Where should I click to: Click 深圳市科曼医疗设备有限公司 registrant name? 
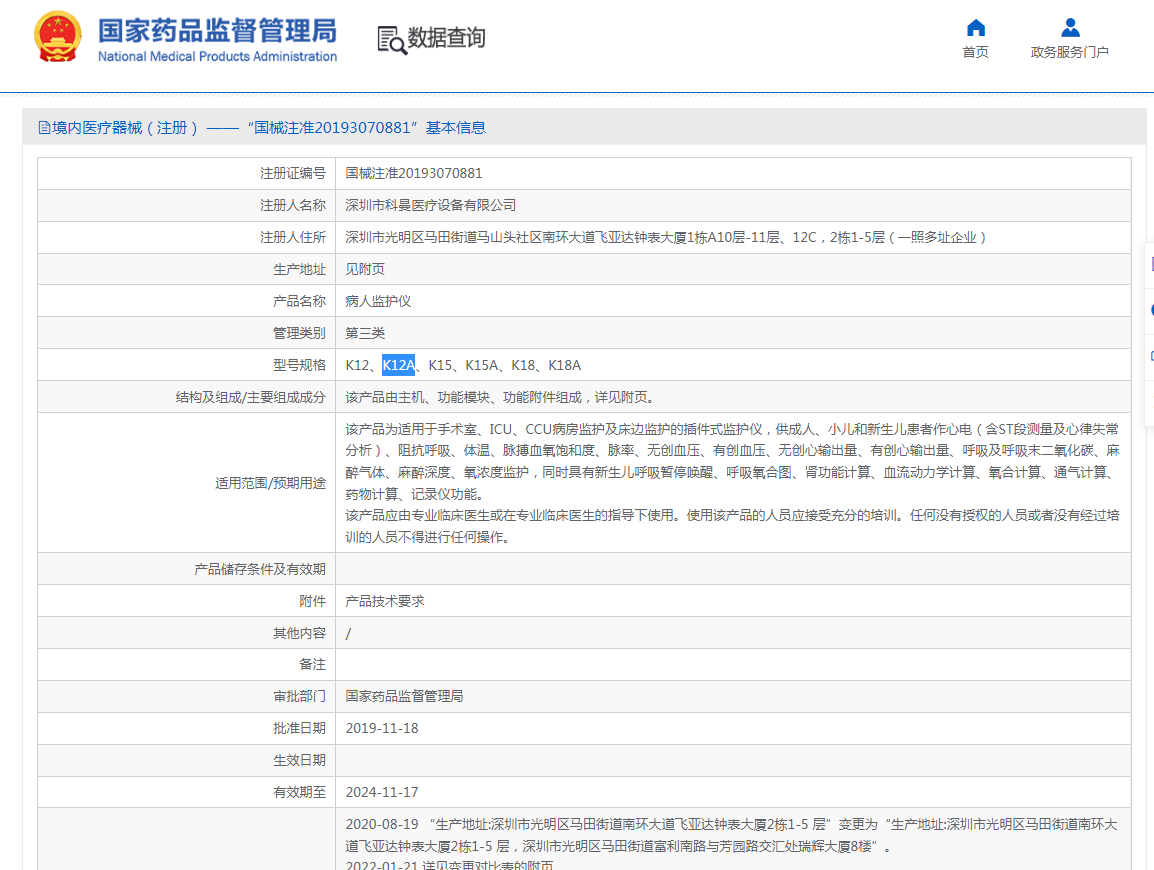click(x=431, y=205)
